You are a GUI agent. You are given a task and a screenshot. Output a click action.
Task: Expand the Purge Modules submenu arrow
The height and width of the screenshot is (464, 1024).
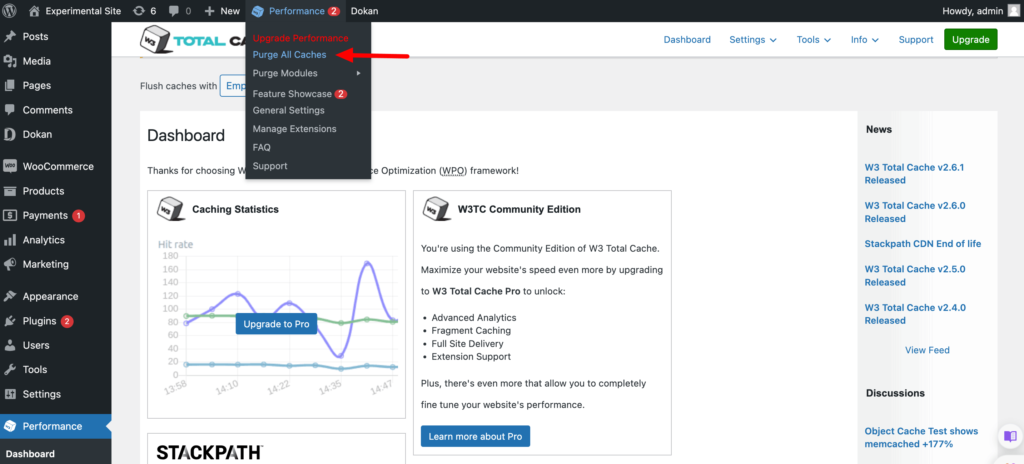(359, 73)
